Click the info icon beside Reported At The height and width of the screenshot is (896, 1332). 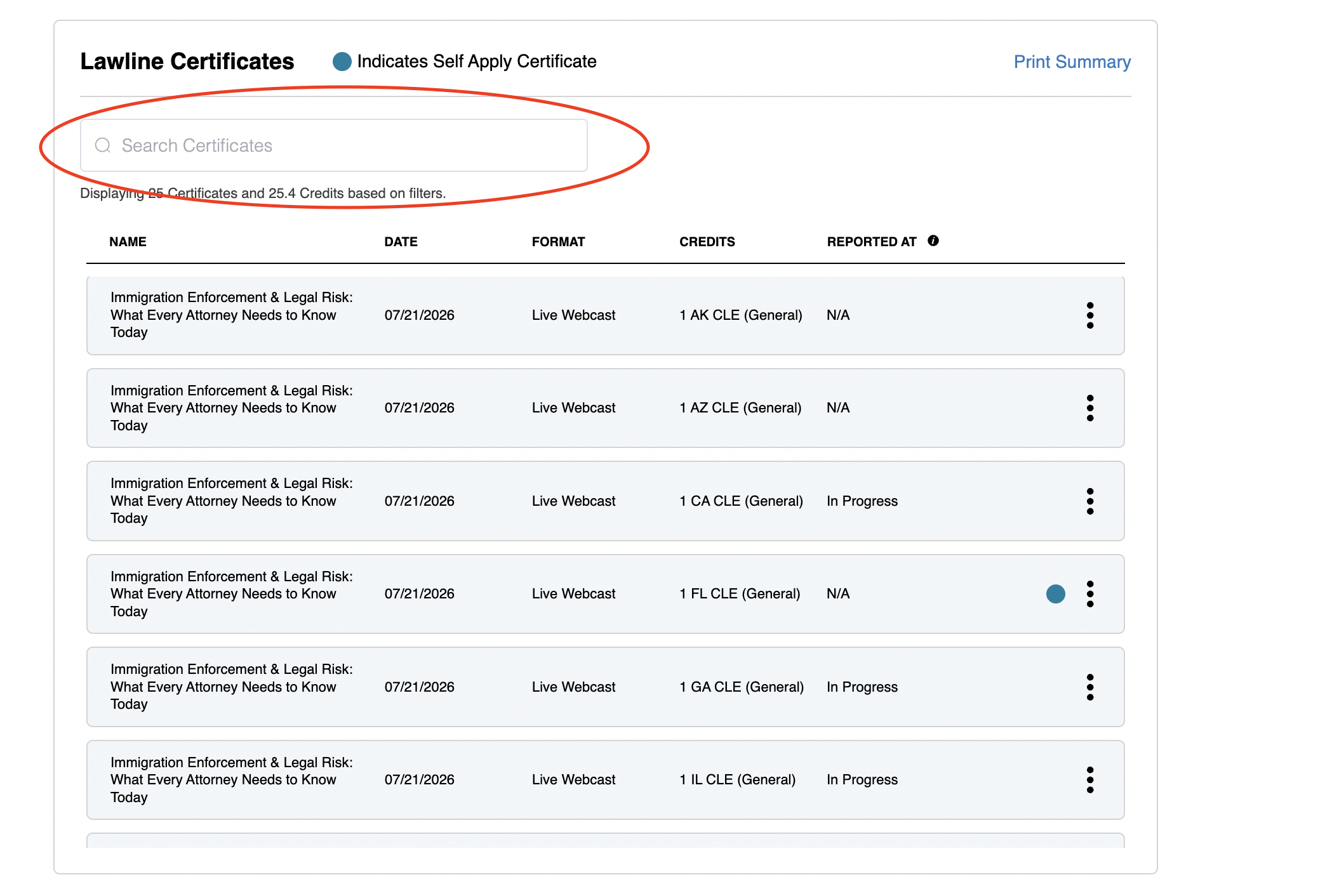(933, 240)
